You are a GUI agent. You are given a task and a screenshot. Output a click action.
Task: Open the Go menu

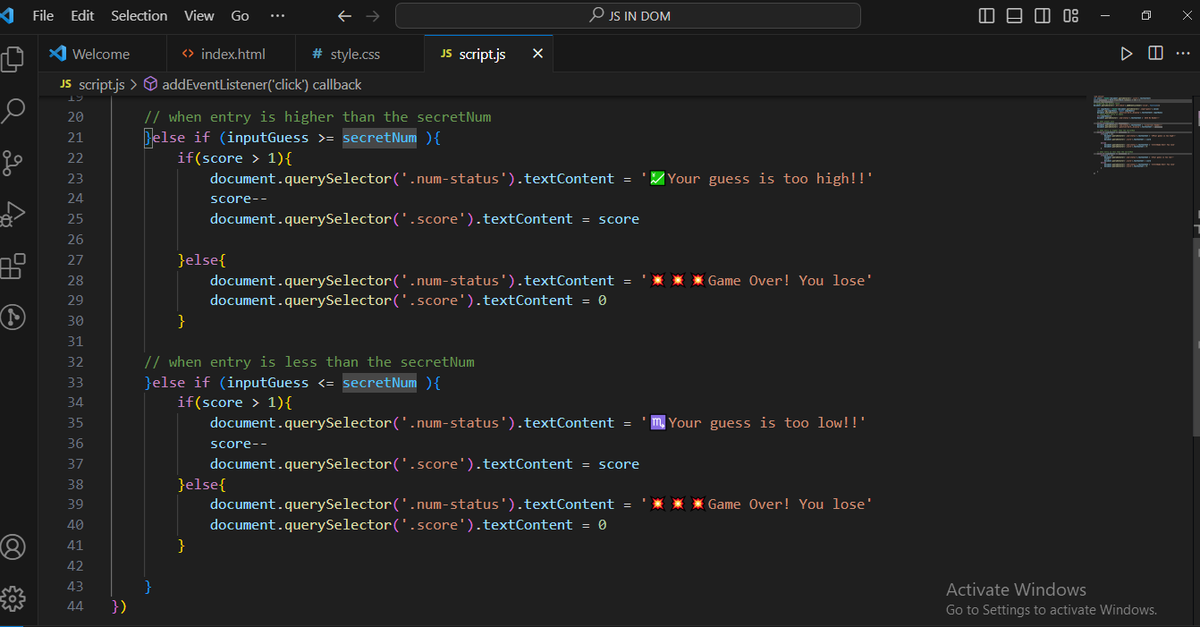240,16
